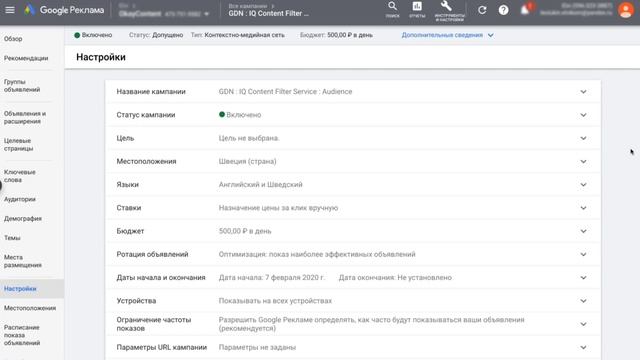Open the hamburger main menu
The height and width of the screenshot is (360, 640).
[x=10, y=10]
